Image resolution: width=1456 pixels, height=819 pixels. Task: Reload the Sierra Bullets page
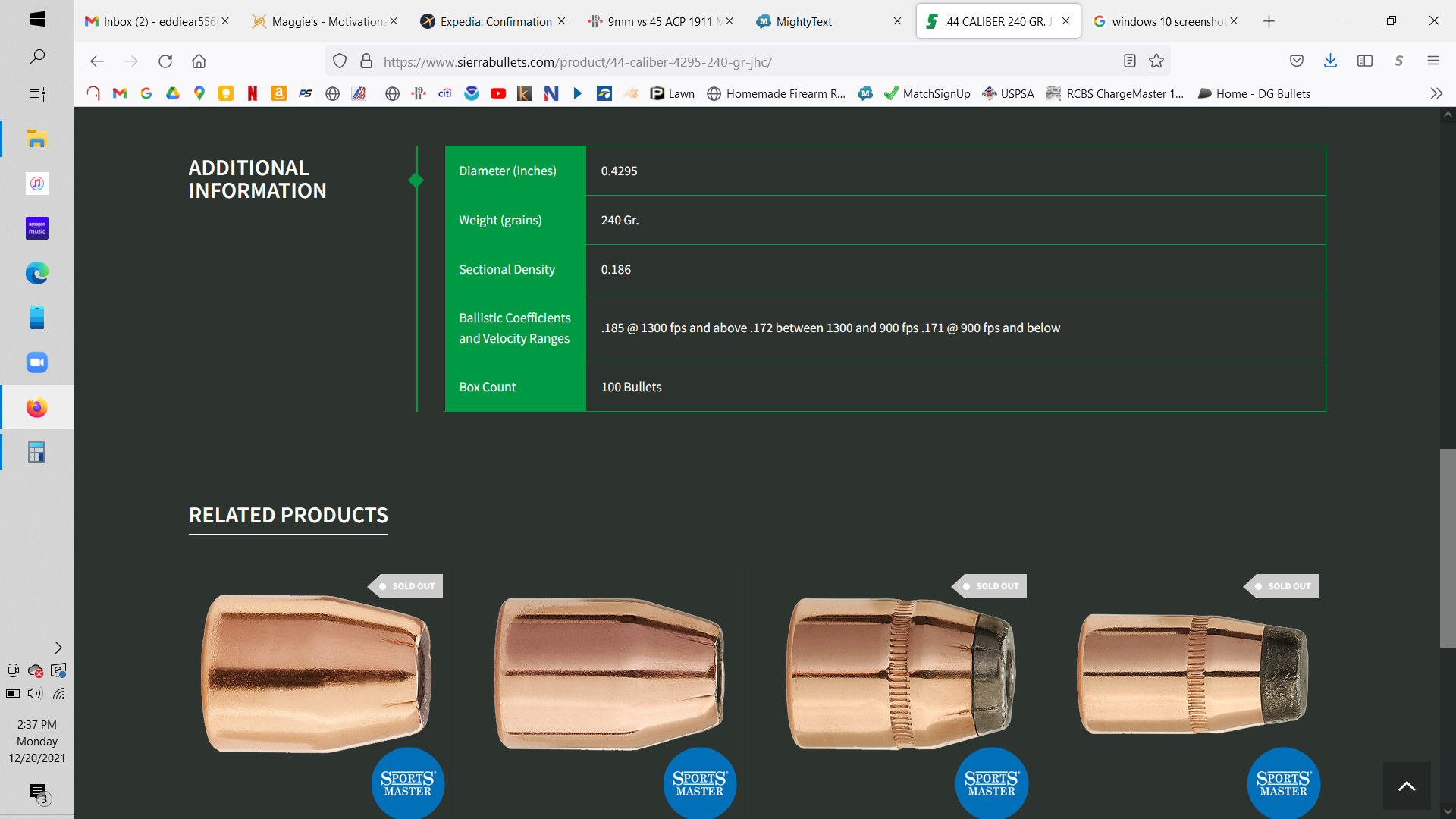pyautogui.click(x=165, y=61)
